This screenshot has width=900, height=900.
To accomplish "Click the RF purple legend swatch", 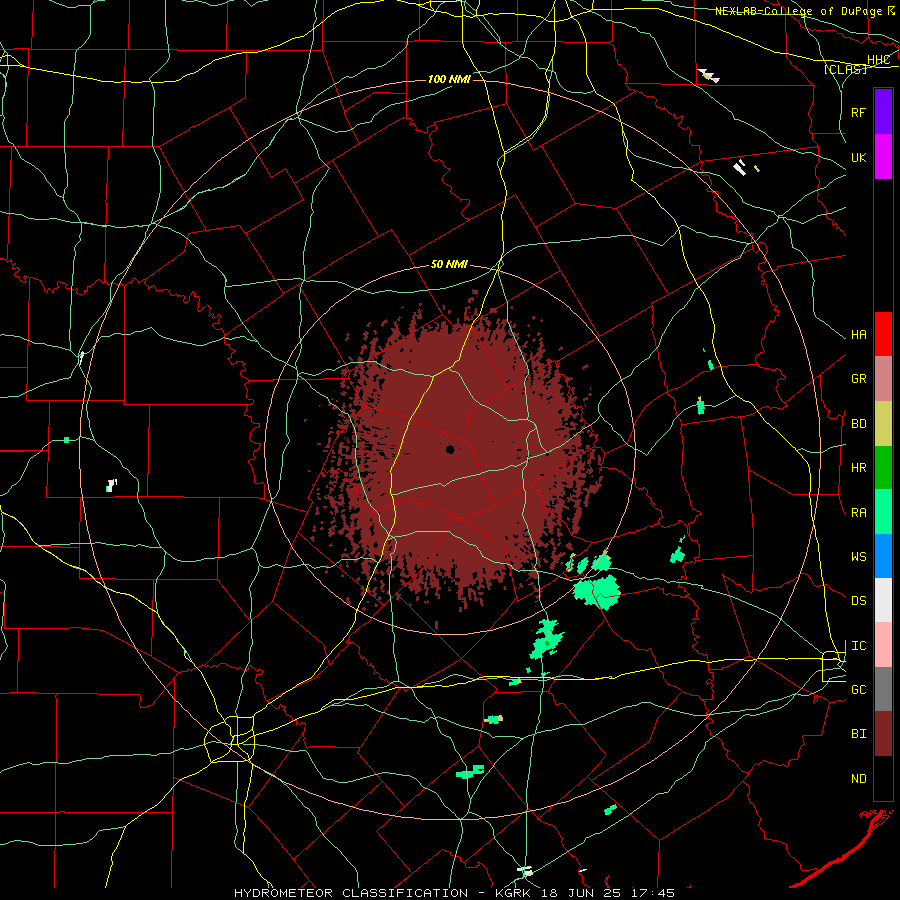I will pyautogui.click(x=883, y=112).
